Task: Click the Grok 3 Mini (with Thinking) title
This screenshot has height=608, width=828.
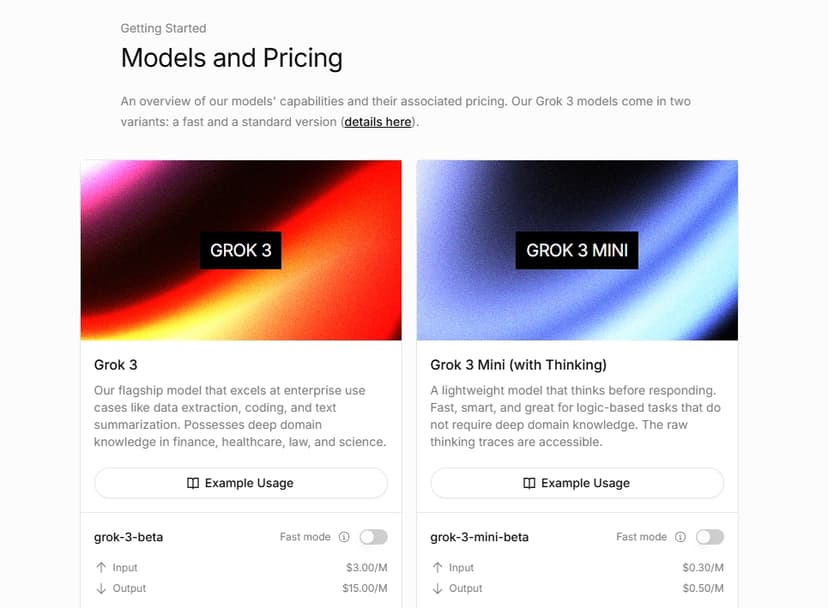Action: pos(518,364)
